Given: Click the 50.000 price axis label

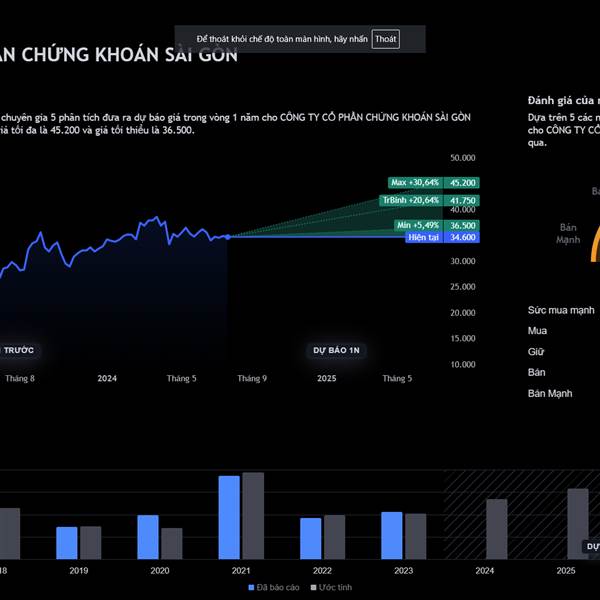Looking at the screenshot, I should tap(463, 158).
